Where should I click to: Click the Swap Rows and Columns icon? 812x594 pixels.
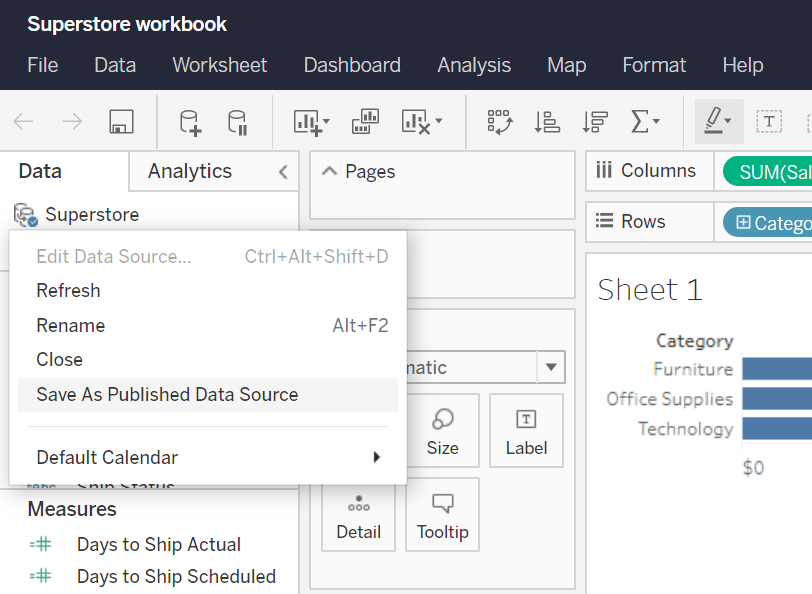click(x=499, y=122)
